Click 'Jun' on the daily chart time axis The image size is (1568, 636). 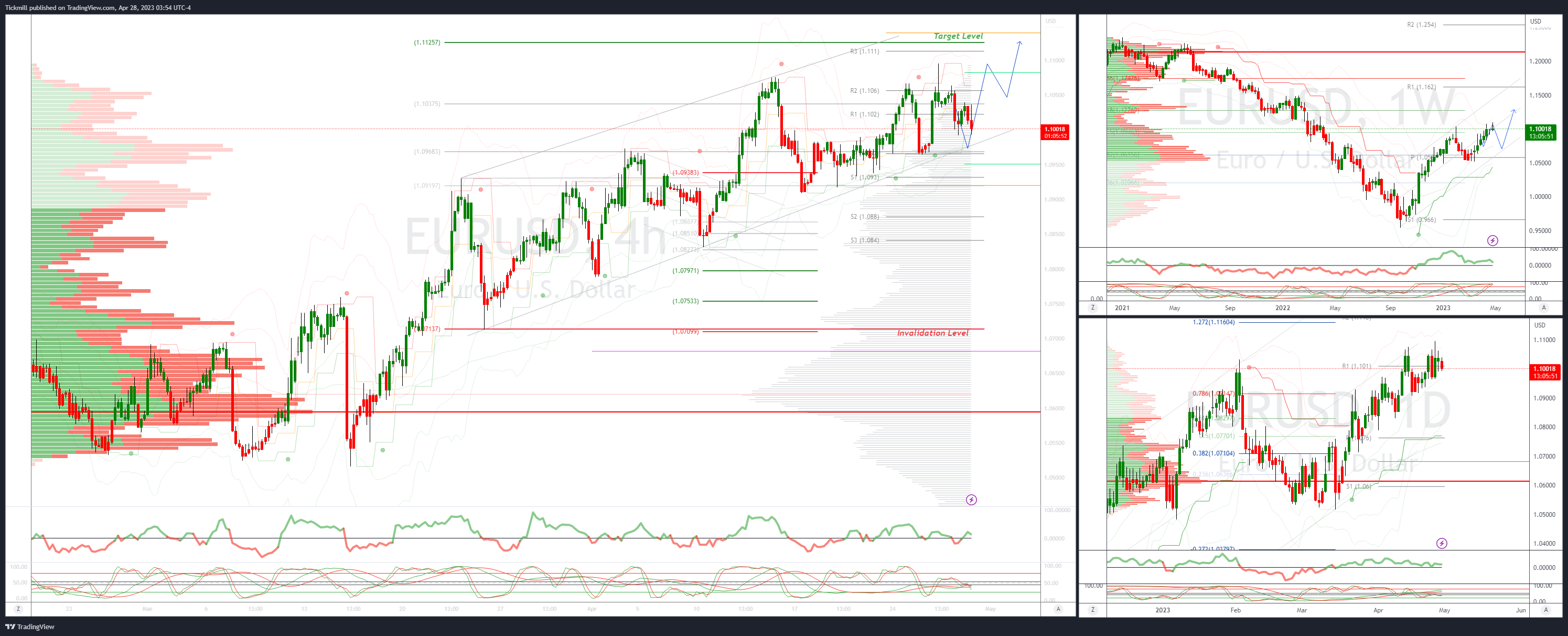1520,610
